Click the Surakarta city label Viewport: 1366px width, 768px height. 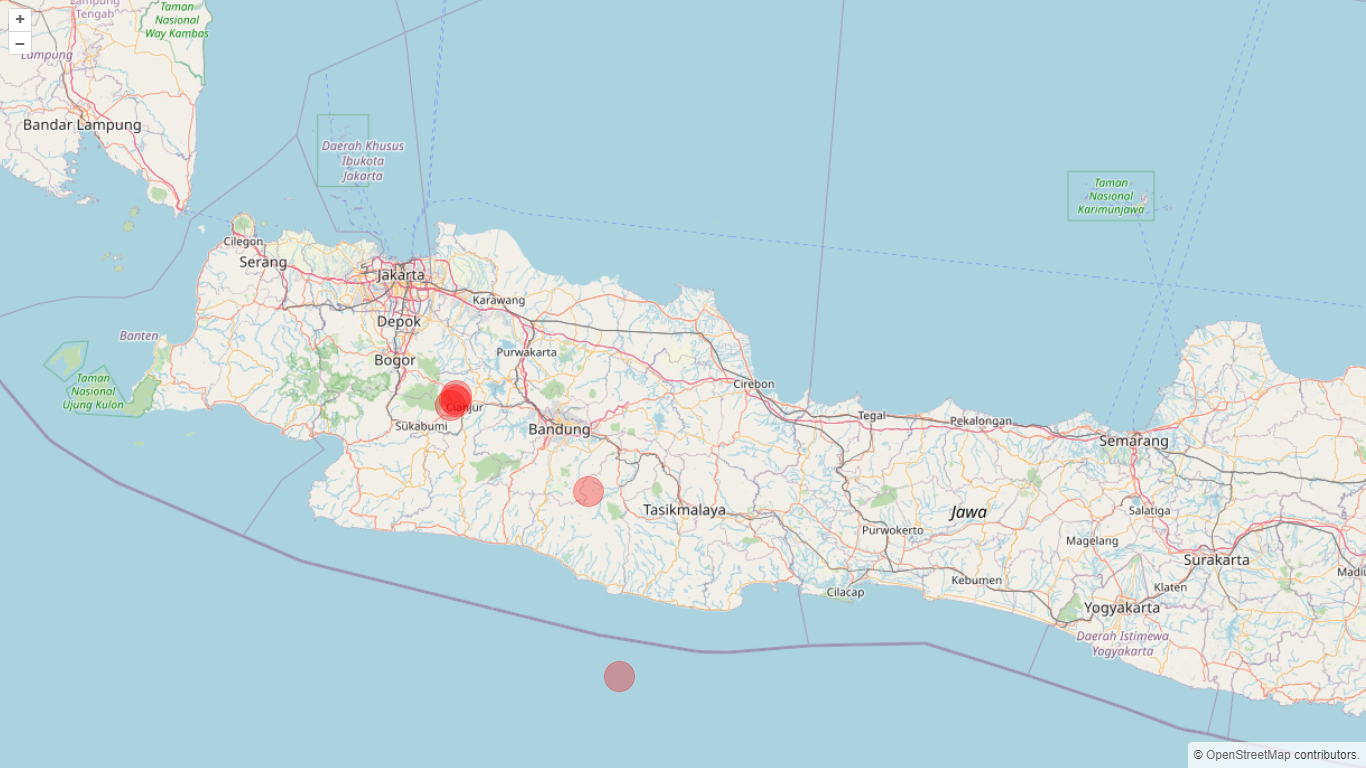[x=1217, y=560]
